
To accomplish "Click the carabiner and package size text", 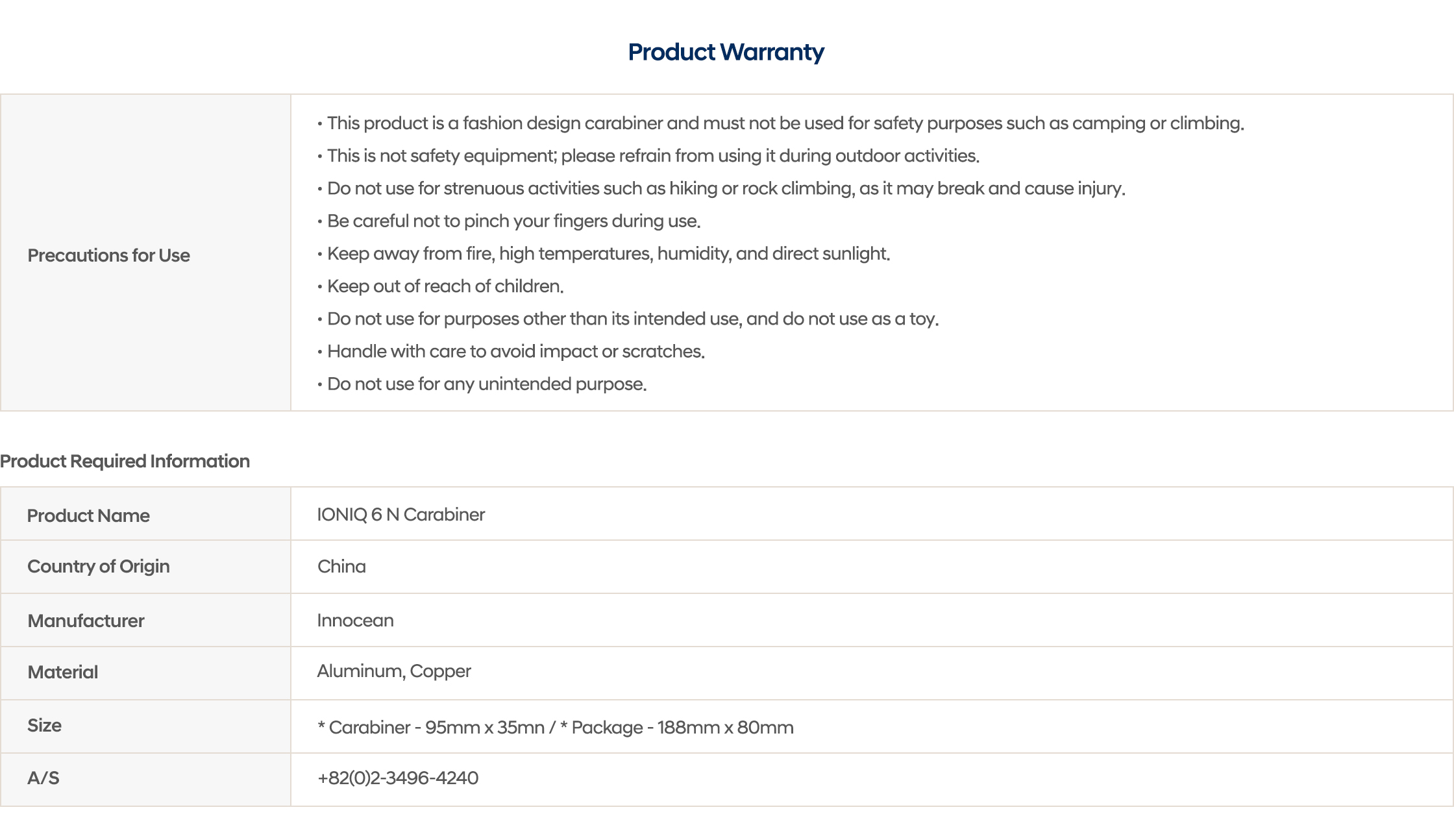I will (x=555, y=727).
